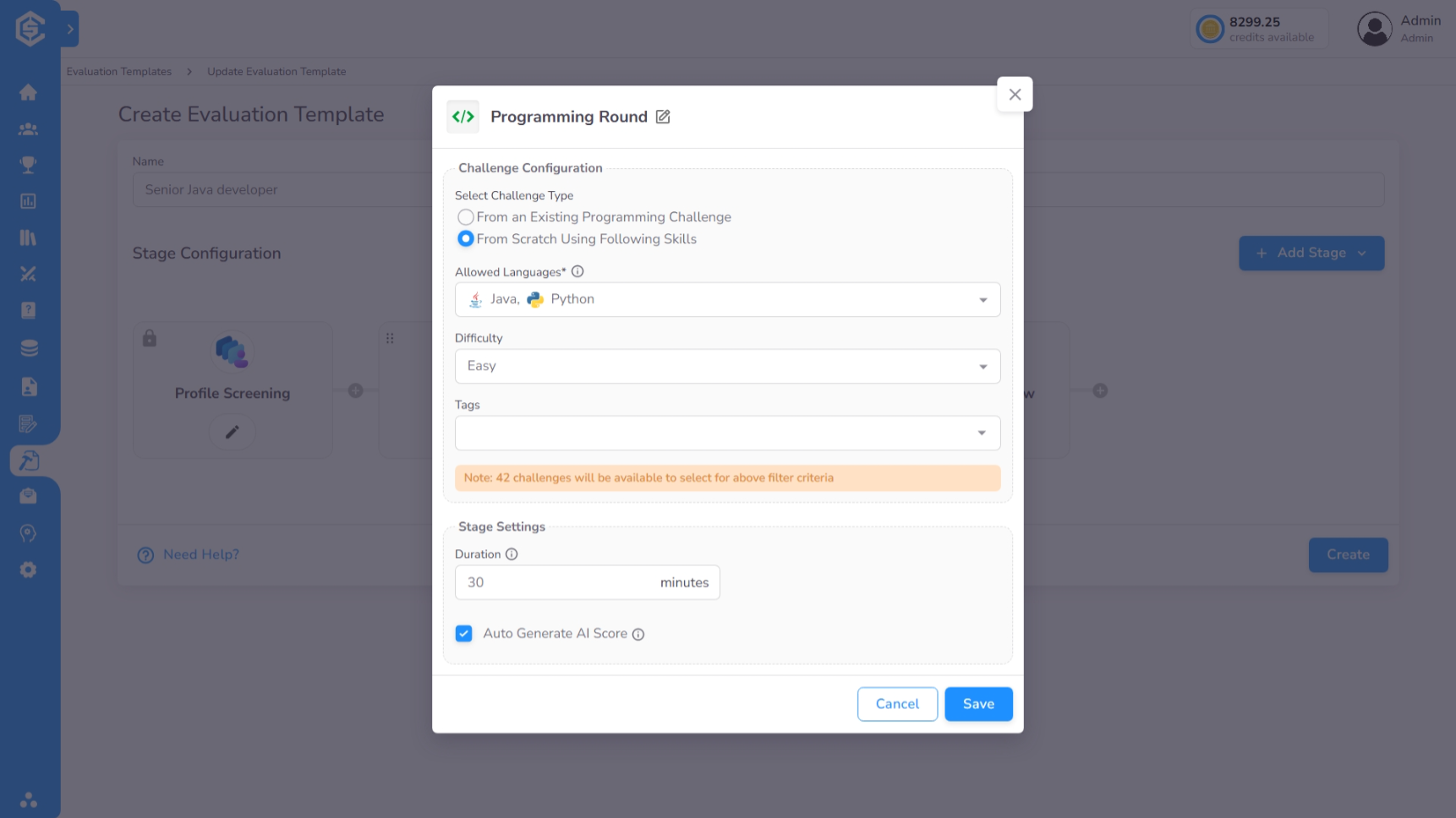Click the Auto Generate AI Score info icon
The height and width of the screenshot is (818, 1456).
coord(638,635)
